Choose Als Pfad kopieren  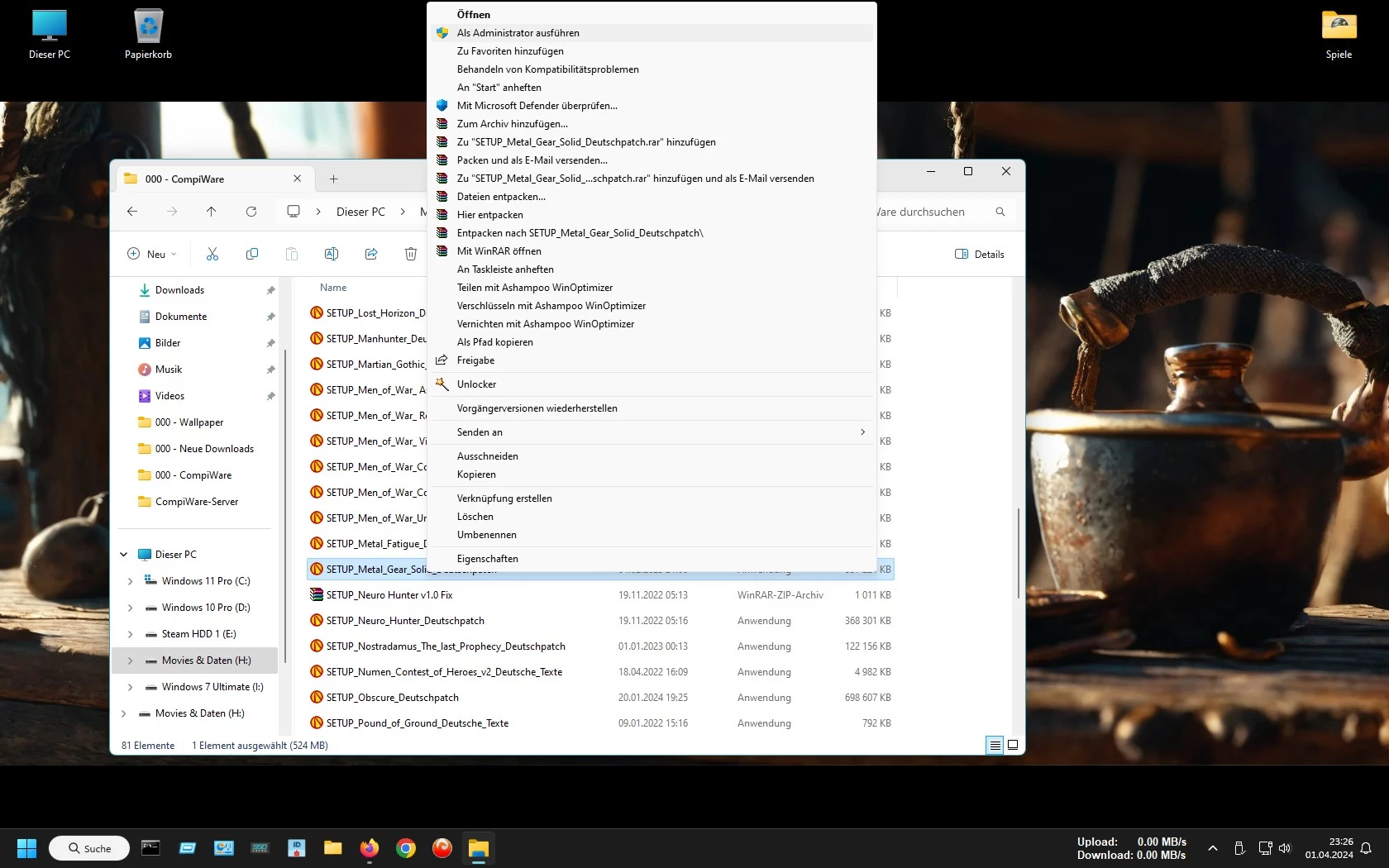(x=652, y=342)
